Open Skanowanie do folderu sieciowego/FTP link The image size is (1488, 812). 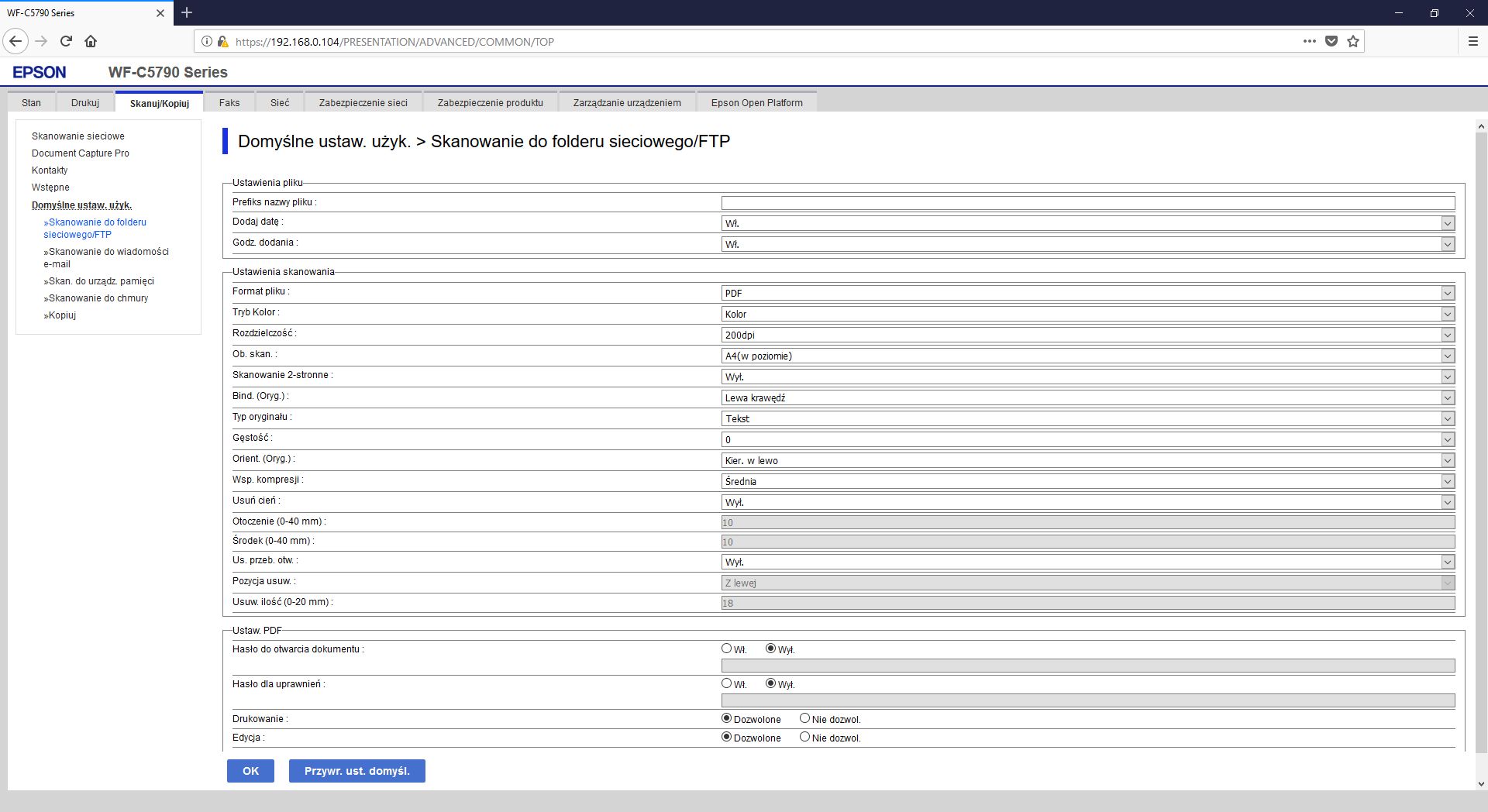click(x=95, y=229)
